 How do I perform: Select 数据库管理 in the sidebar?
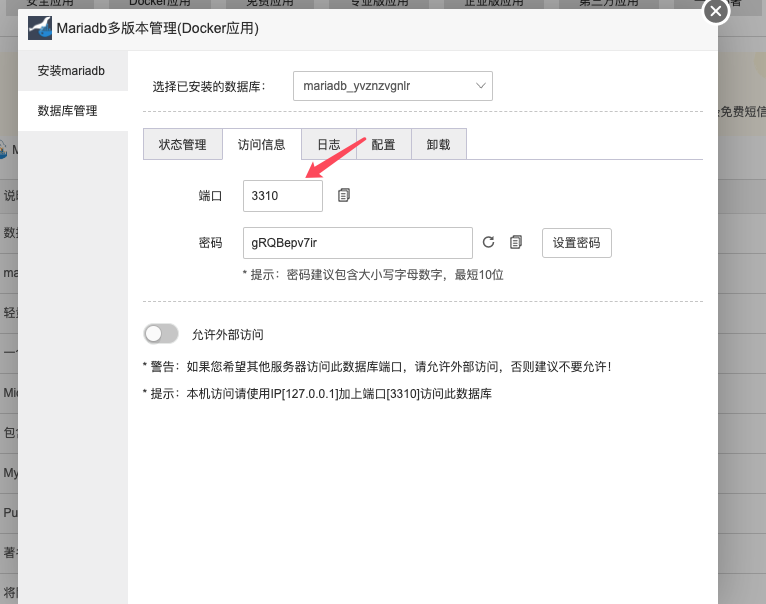coord(73,111)
